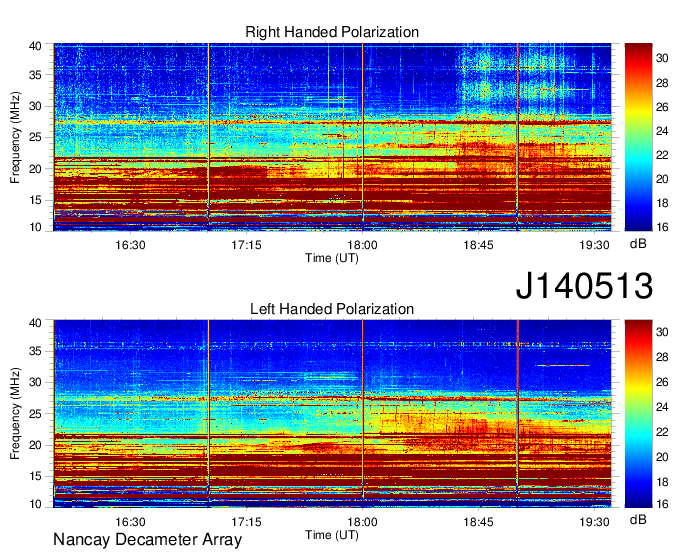
Task: Click 18:45 time tick of Left Handed plot
Action: pos(478,522)
